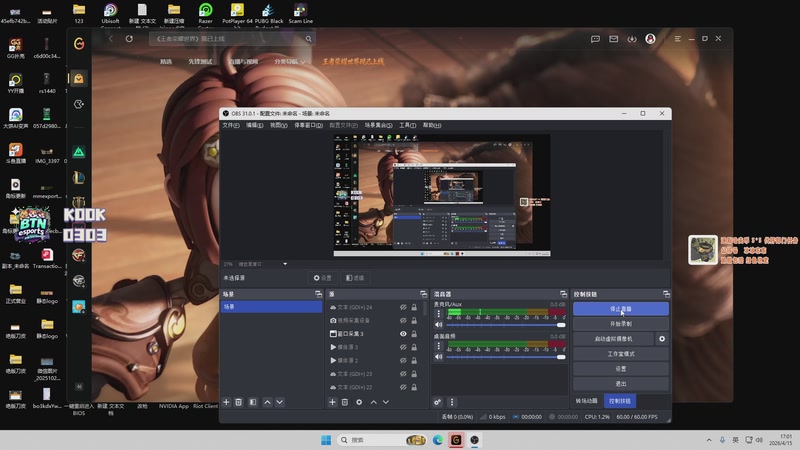Image resolution: width=800 pixels, height=450 pixels.
Task: Click WeGame search magnifier icon
Action: tap(309, 39)
